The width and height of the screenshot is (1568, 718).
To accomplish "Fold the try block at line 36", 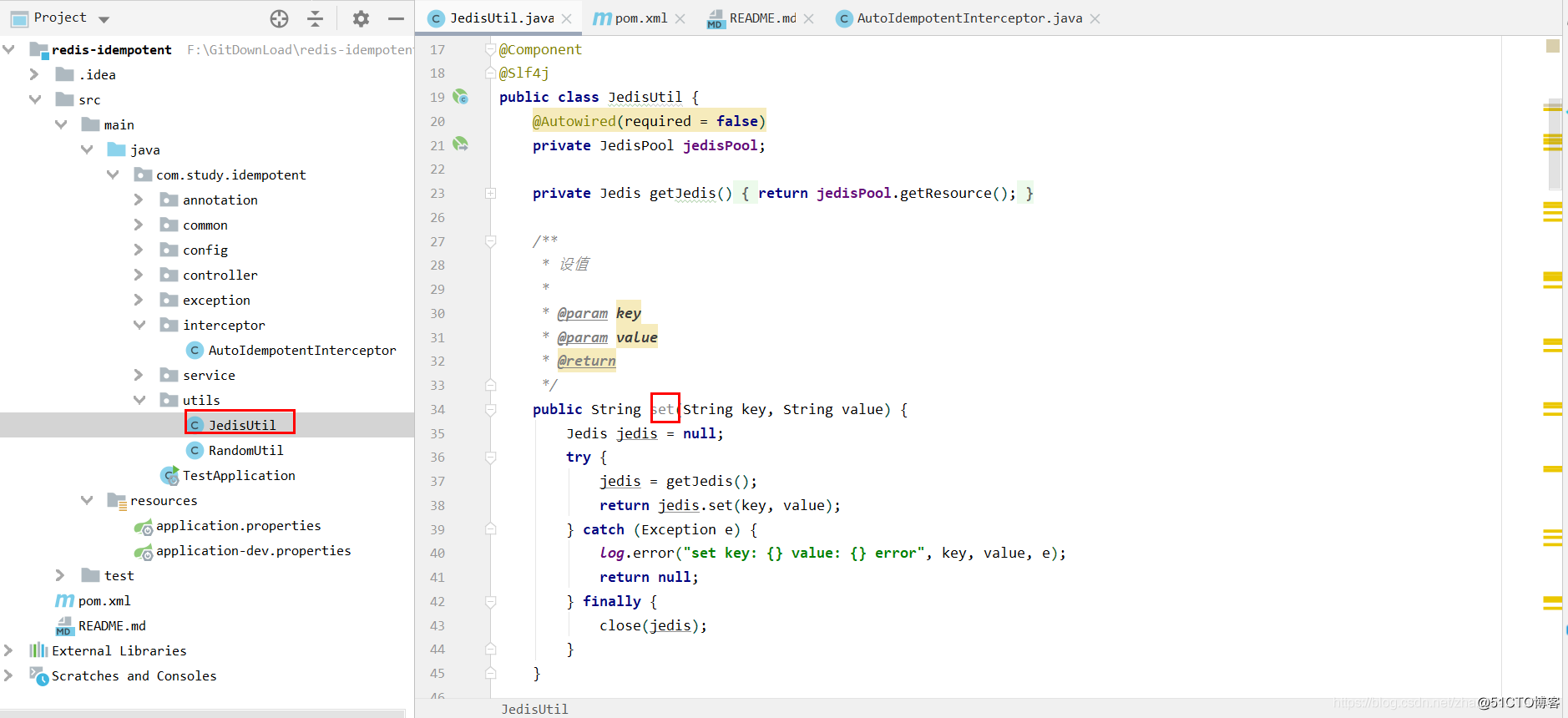I will coord(491,457).
